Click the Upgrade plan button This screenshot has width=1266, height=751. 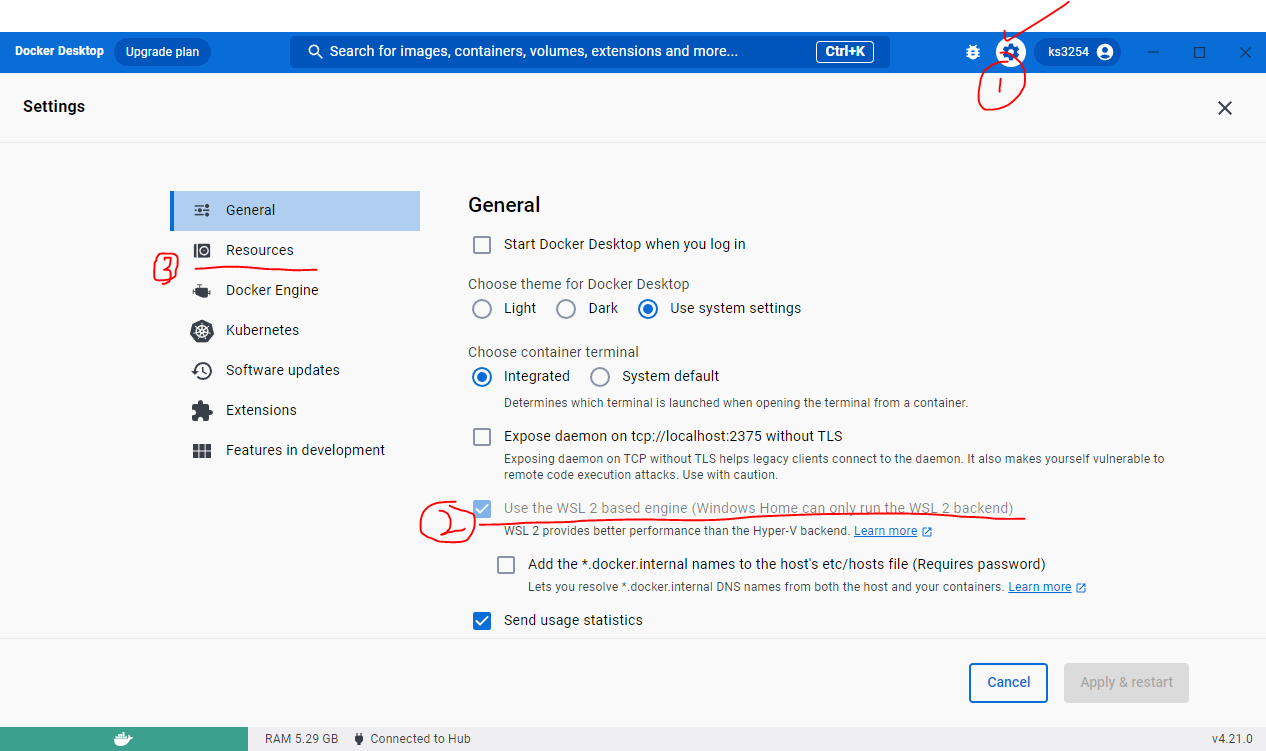162,52
